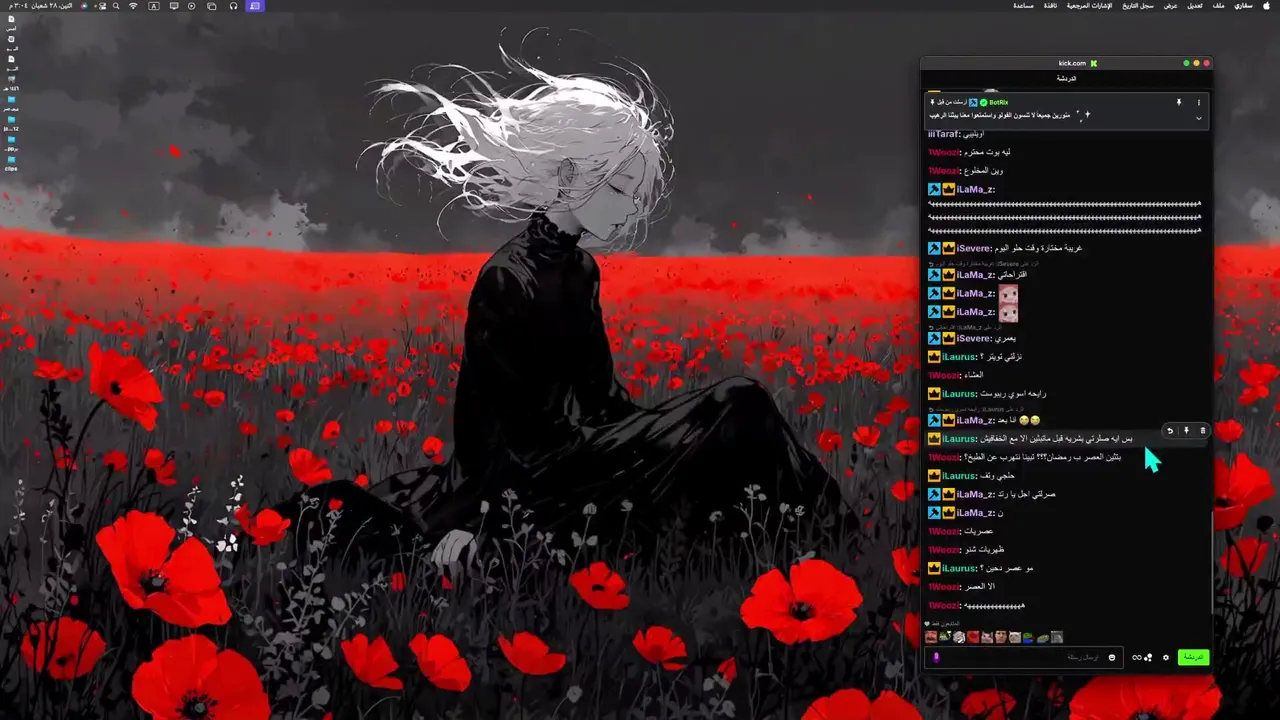Open the سجل التاريخ (History) menu

1138,6
